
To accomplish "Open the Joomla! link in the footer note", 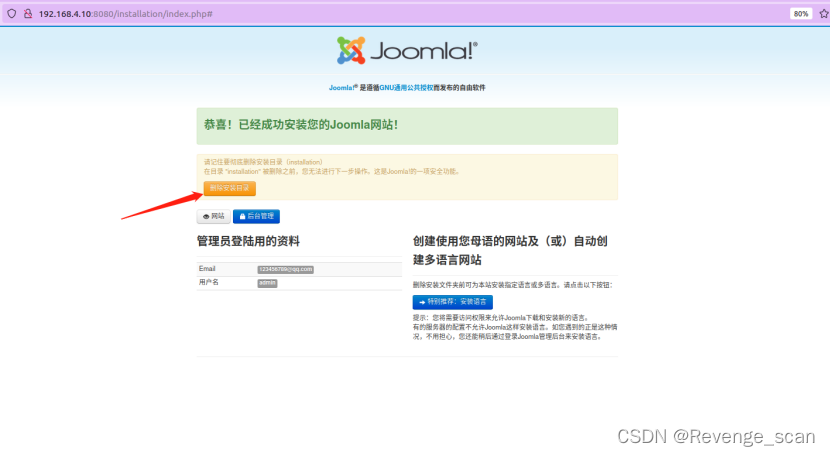I will [x=343, y=88].
